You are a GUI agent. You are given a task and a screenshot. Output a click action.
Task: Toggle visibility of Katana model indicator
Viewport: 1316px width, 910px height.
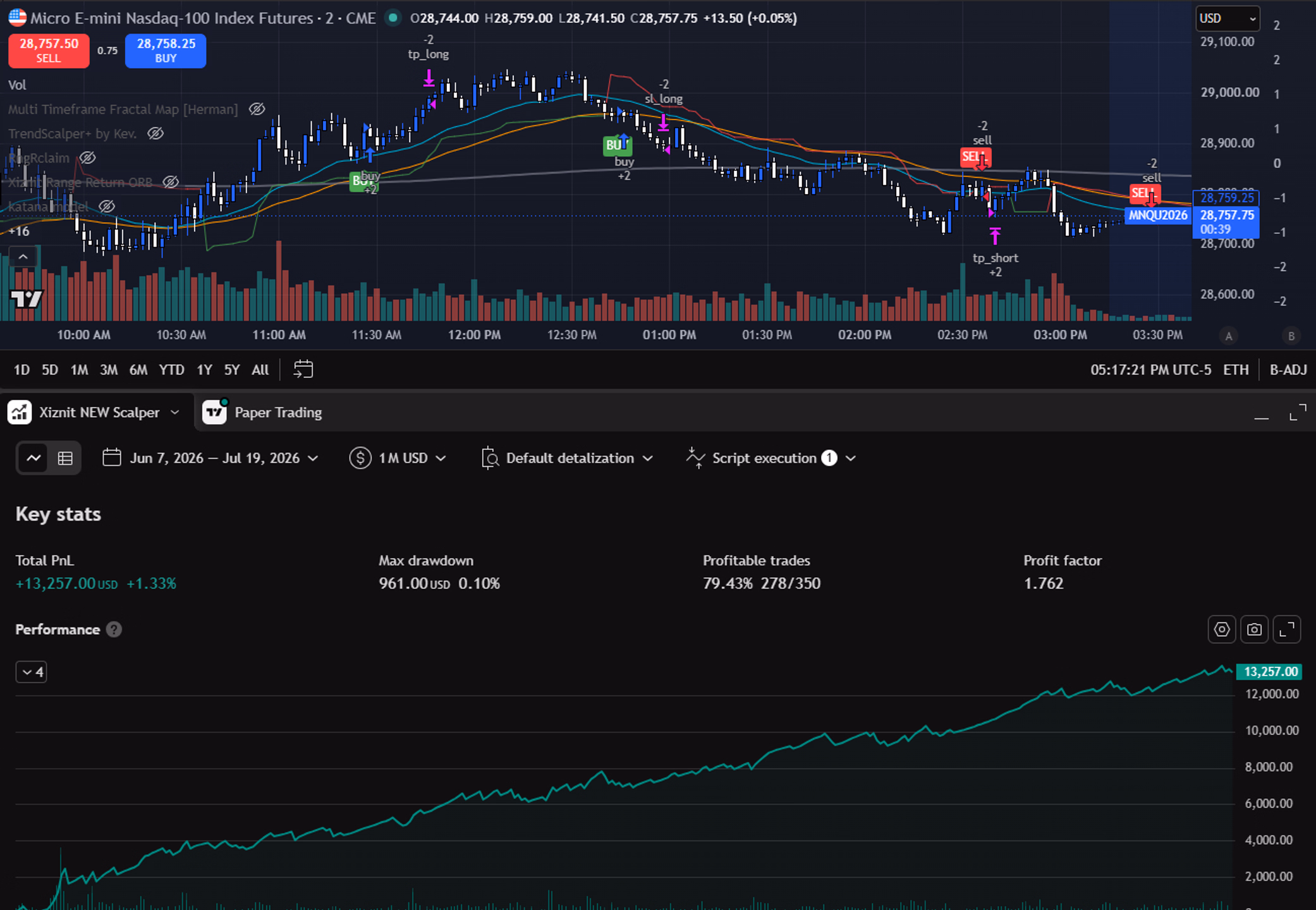point(107,207)
